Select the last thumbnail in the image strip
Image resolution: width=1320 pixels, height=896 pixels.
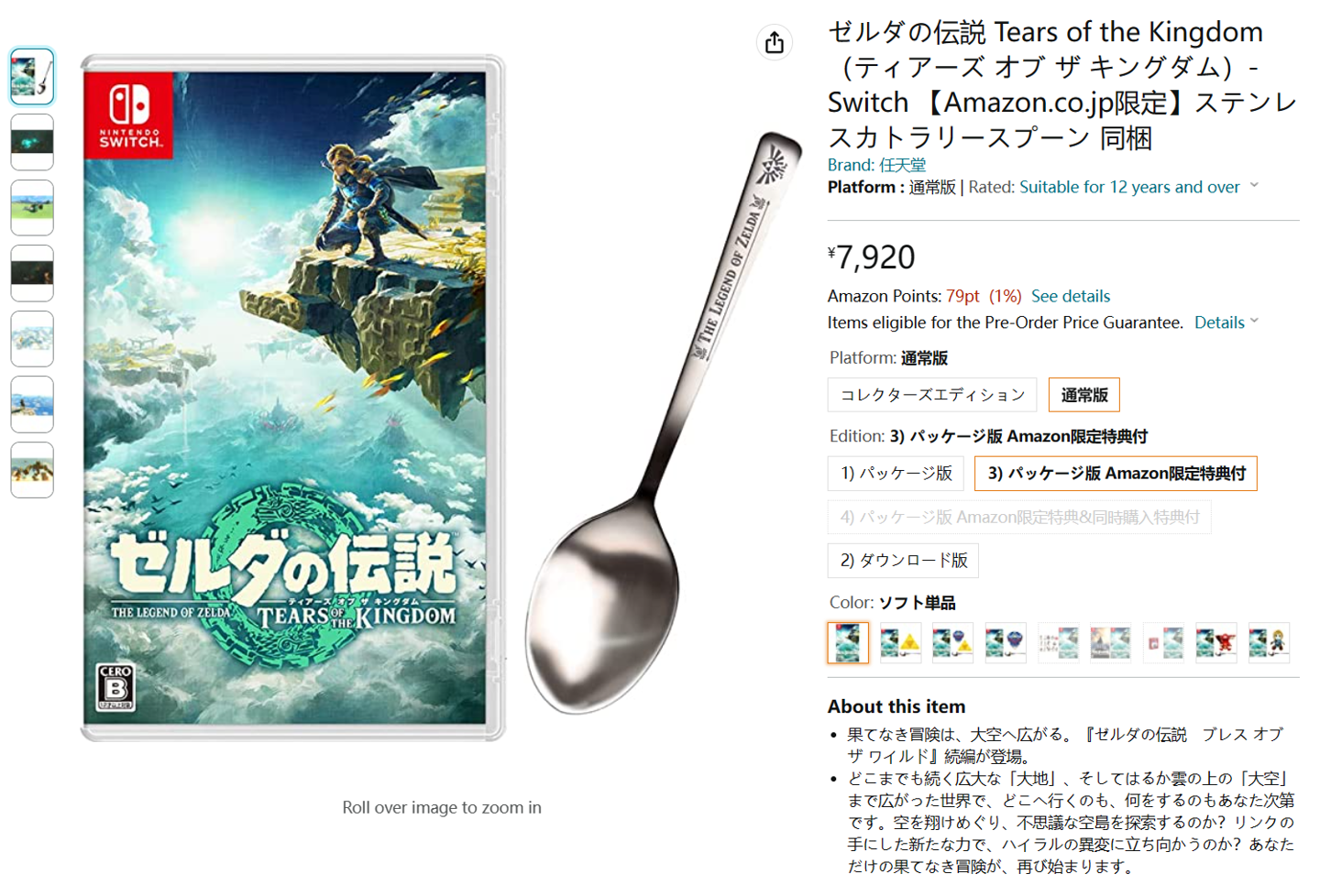pyautogui.click(x=32, y=470)
